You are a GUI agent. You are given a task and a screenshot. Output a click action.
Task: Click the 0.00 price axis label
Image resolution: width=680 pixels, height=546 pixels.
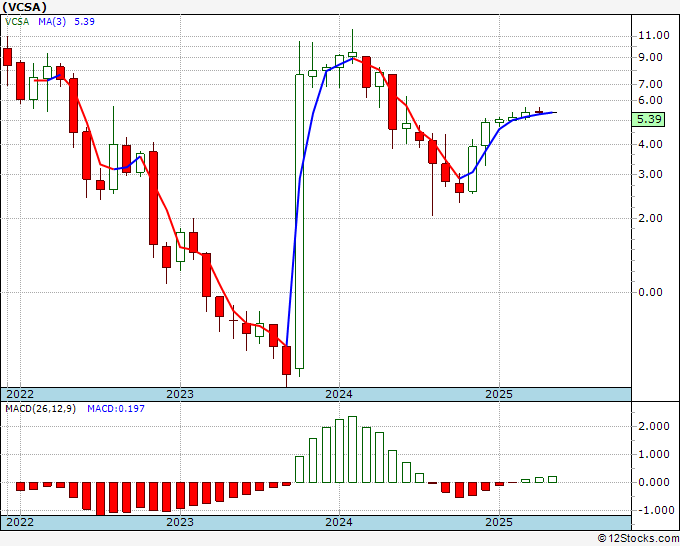tap(651, 292)
